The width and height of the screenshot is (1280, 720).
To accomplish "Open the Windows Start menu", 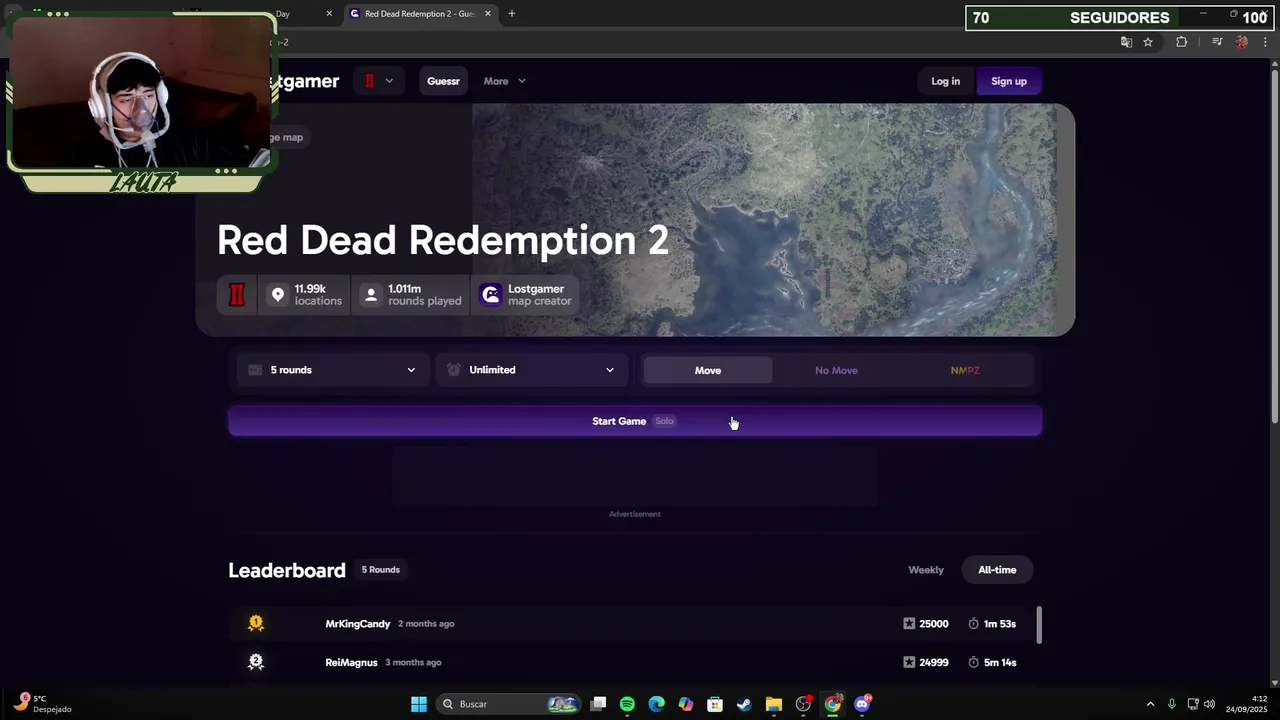I will [x=419, y=704].
